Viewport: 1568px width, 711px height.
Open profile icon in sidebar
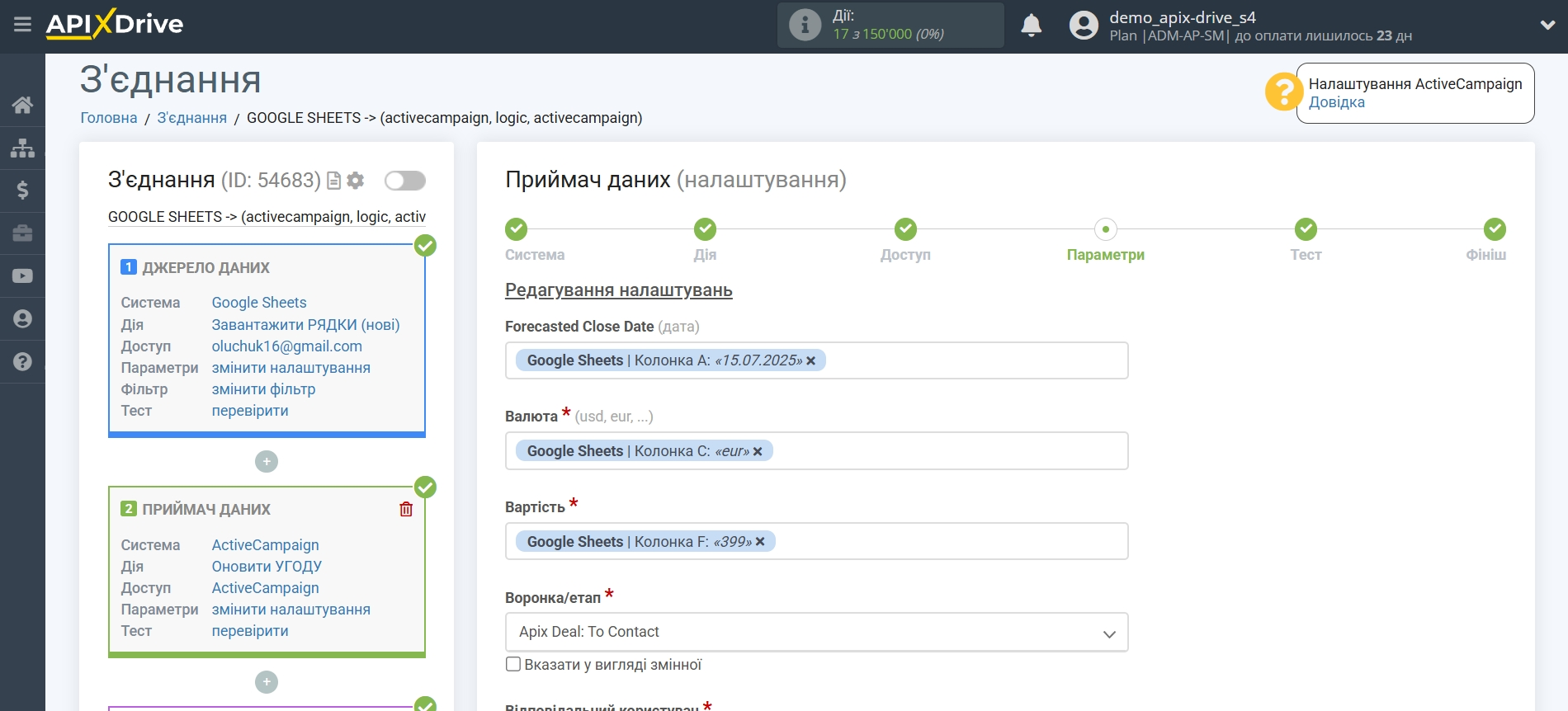(x=22, y=319)
